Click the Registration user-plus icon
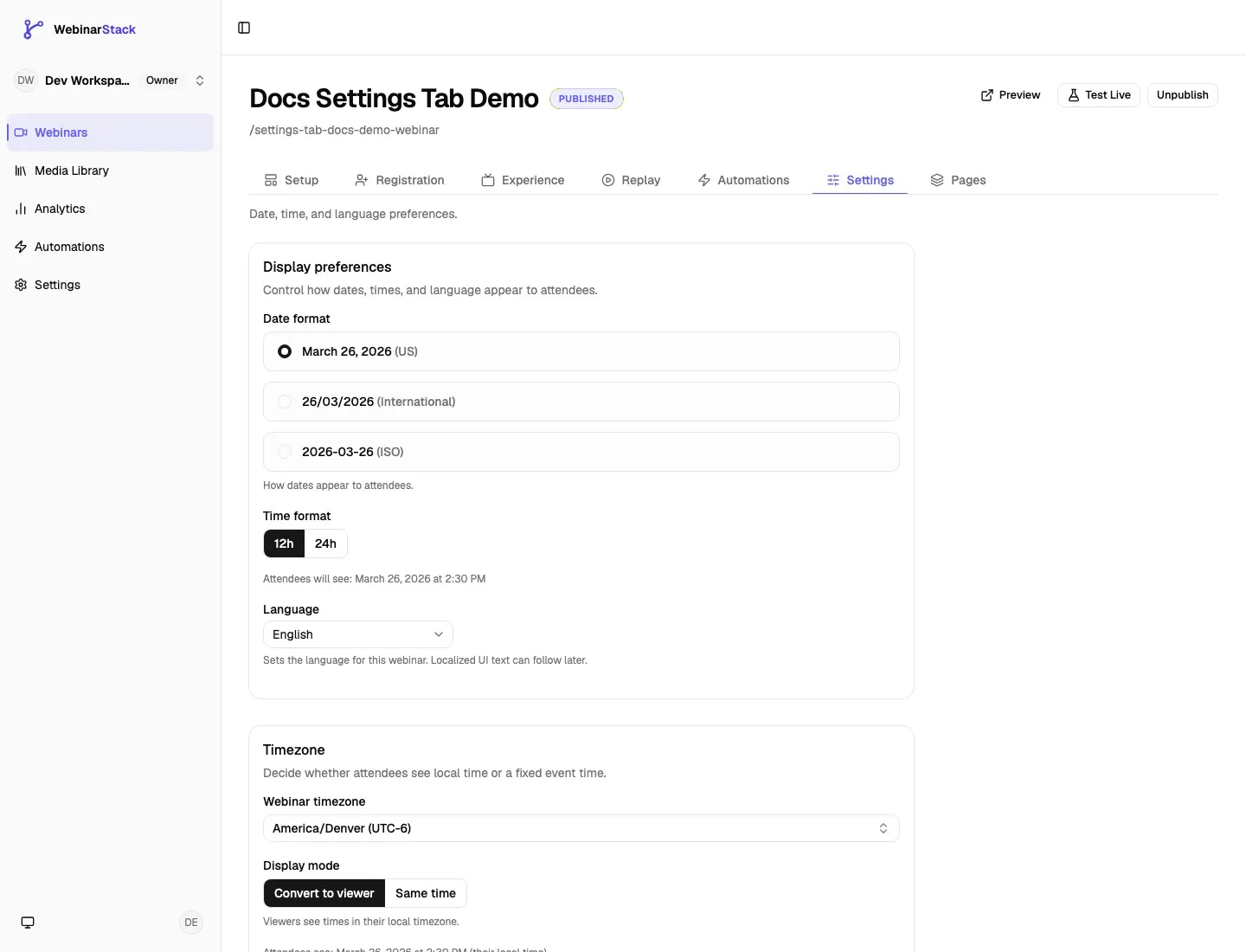The image size is (1246, 952). (362, 180)
